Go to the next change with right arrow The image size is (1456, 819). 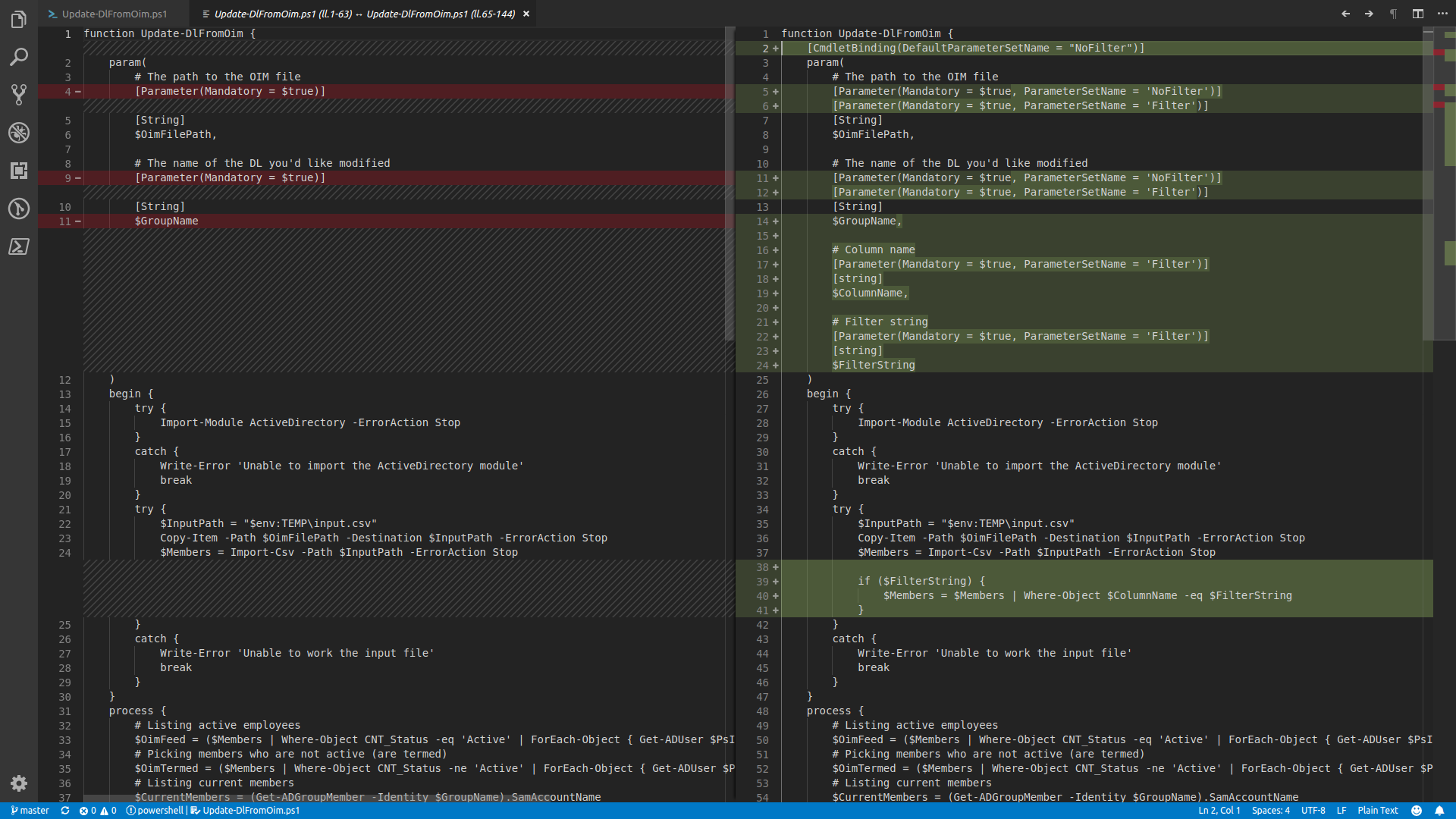click(1370, 14)
